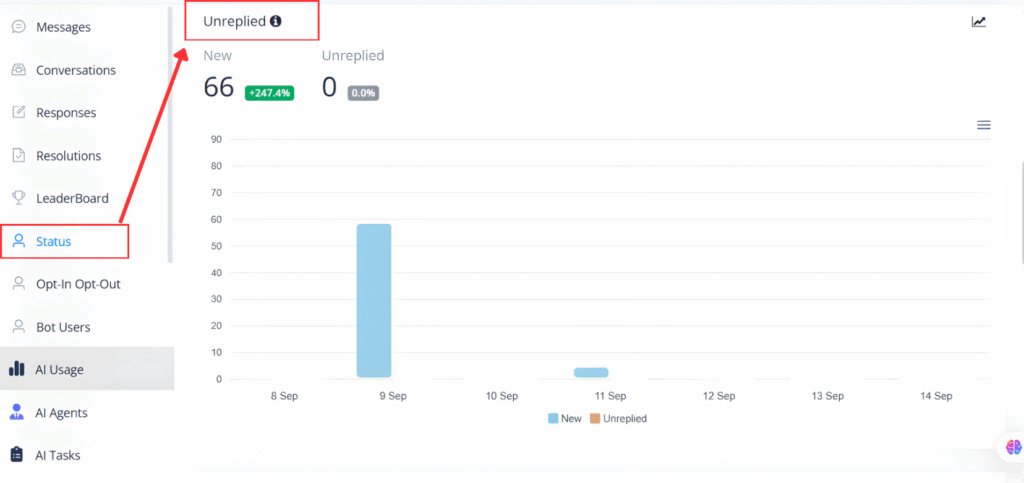Open the Status menu item
Screen dimensions: 1024x483
(54, 241)
